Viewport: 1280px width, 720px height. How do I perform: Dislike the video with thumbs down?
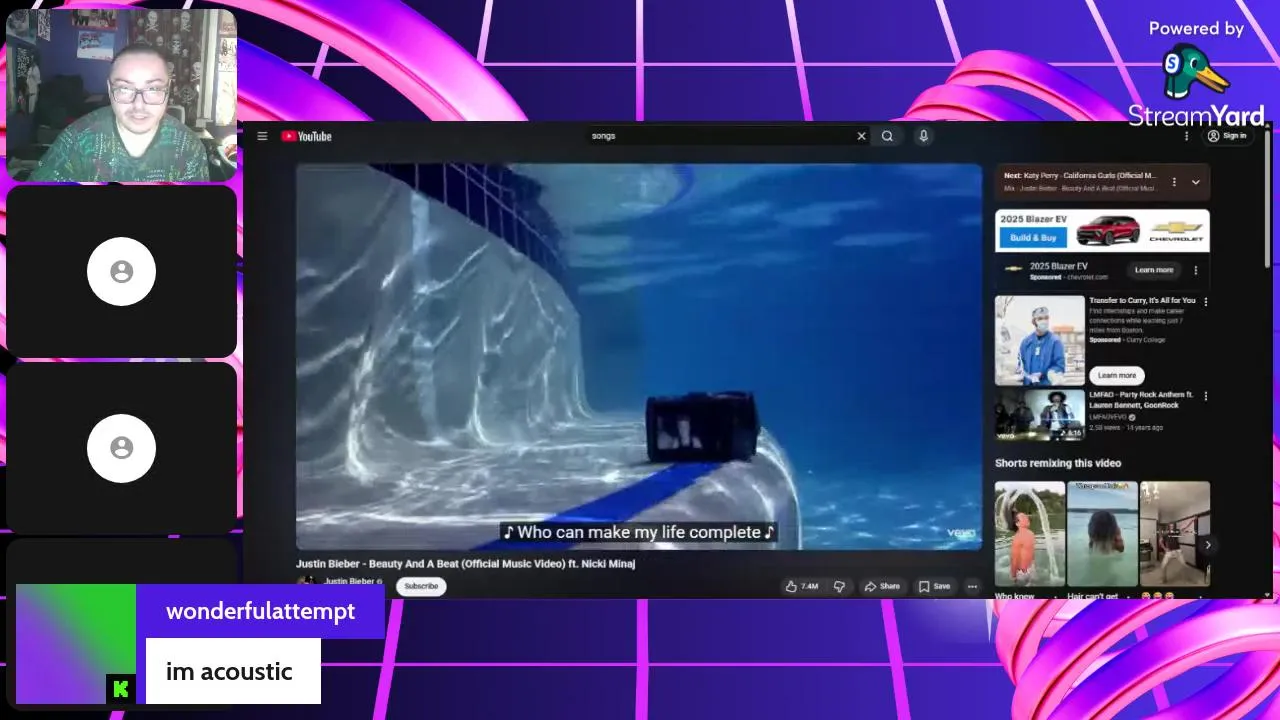coord(839,586)
